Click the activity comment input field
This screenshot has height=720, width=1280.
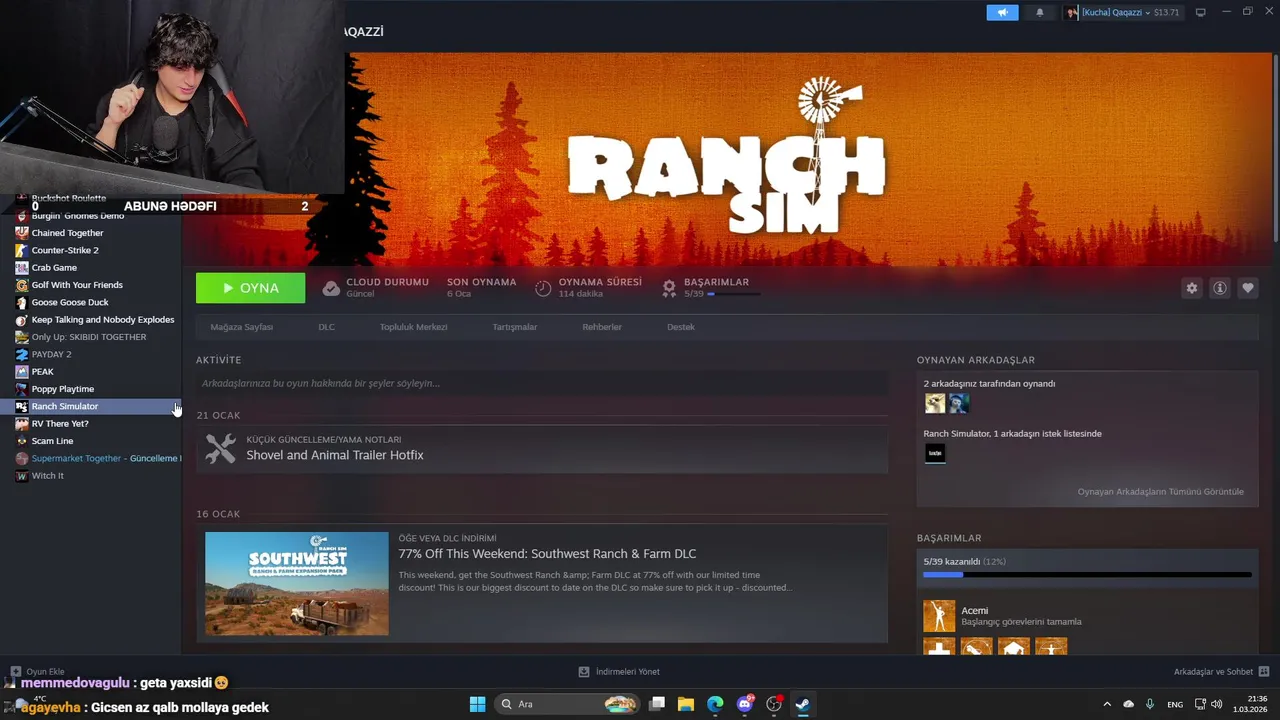click(x=542, y=383)
